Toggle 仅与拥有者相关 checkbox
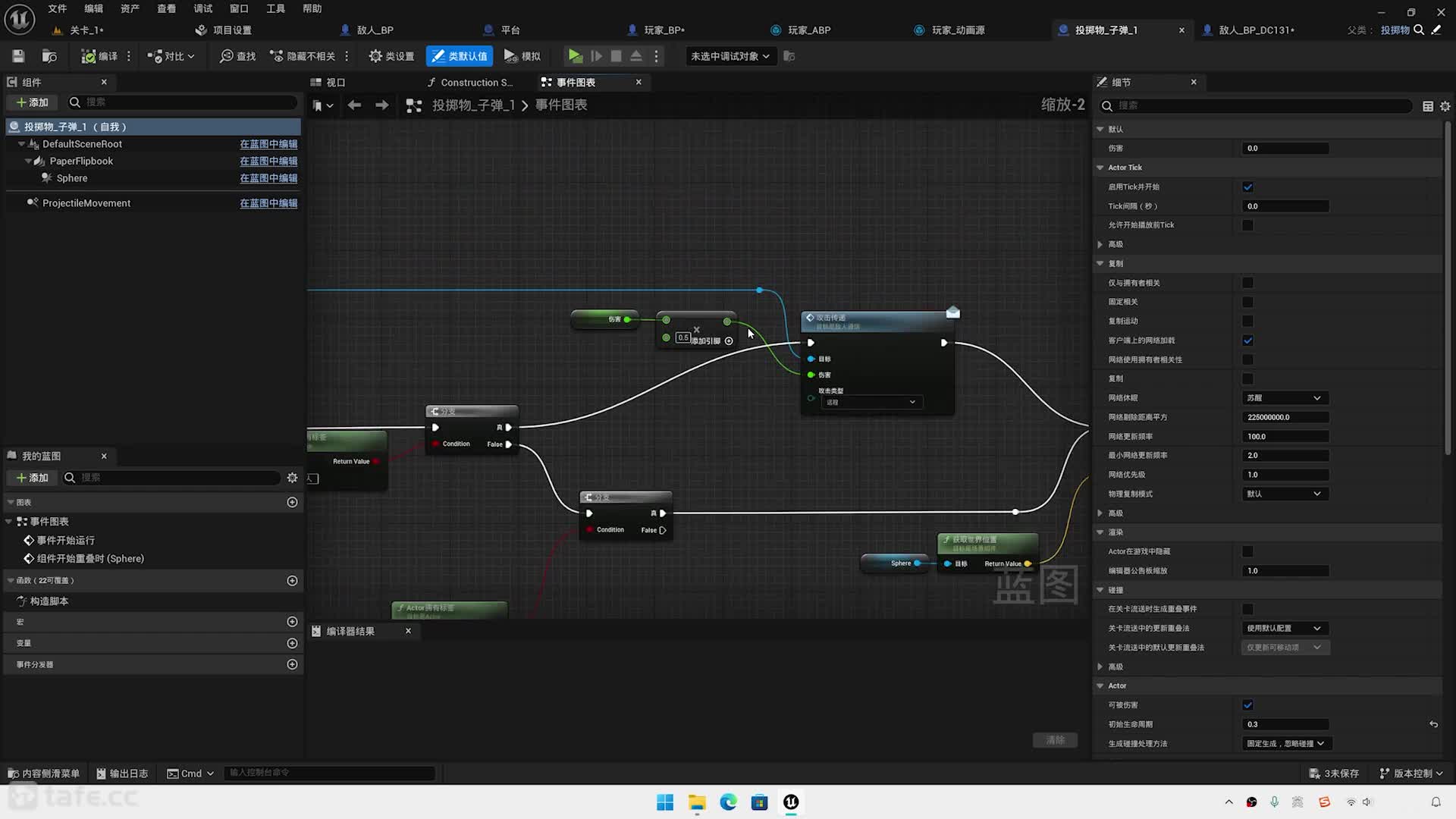This screenshot has height=819, width=1456. (x=1247, y=283)
